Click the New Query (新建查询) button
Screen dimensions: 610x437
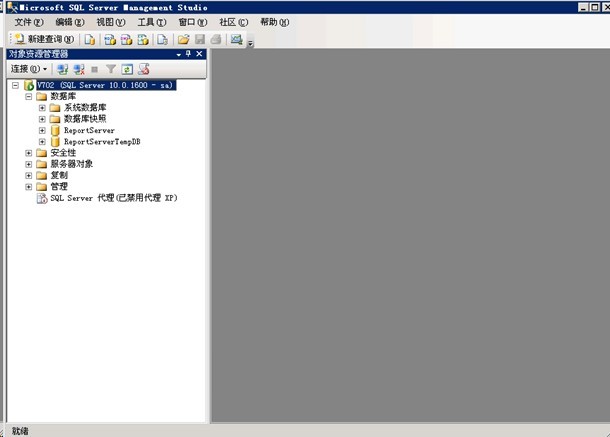pos(44,39)
